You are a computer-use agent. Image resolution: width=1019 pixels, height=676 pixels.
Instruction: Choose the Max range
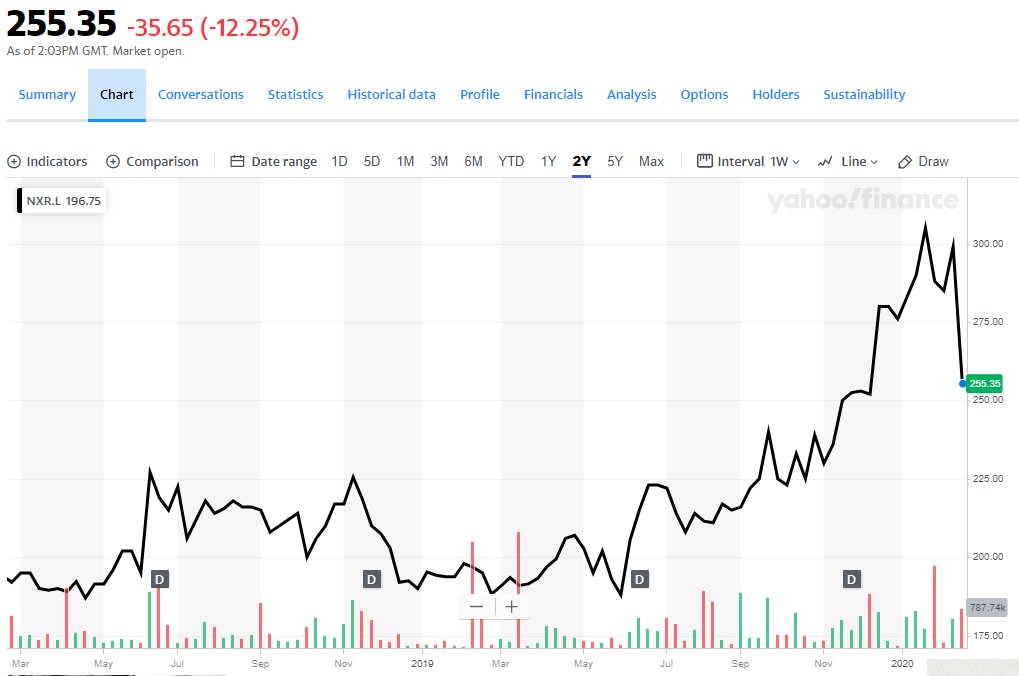(x=651, y=161)
